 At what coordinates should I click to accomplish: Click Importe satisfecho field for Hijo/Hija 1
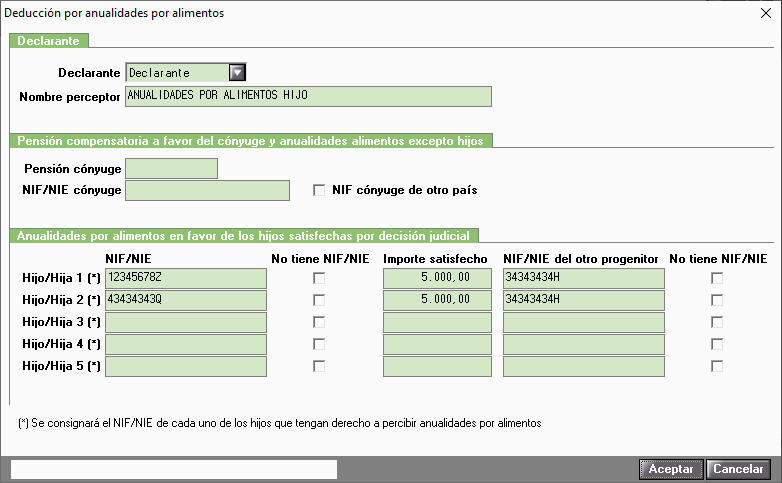tap(437, 278)
